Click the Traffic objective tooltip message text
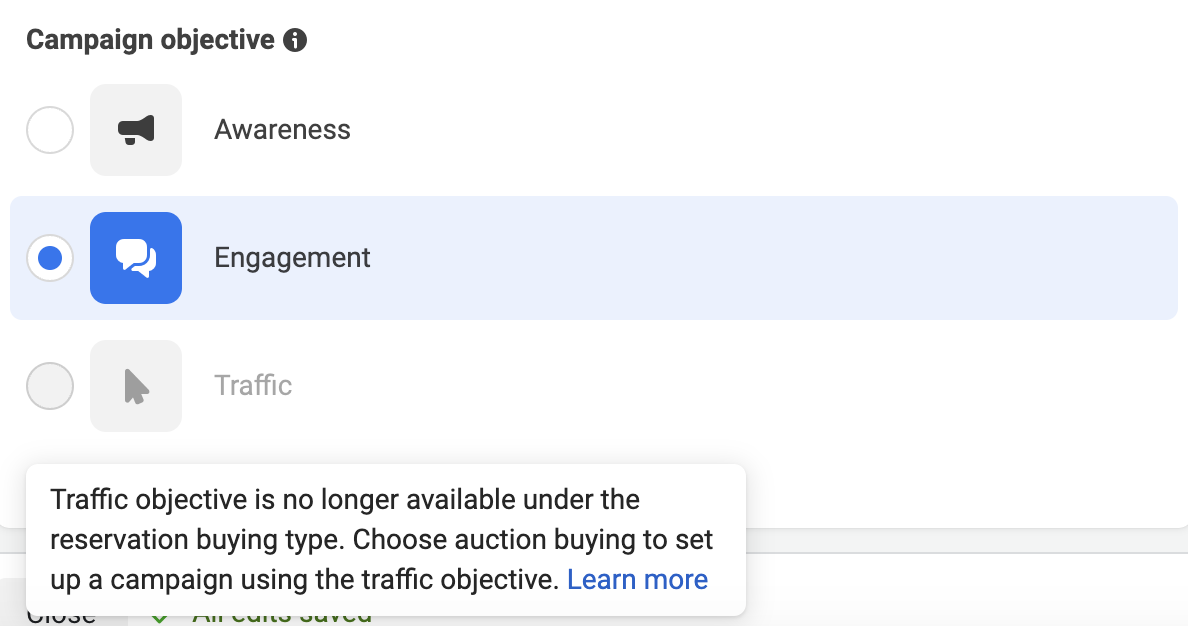Viewport: 1188px width, 626px height. pos(381,540)
